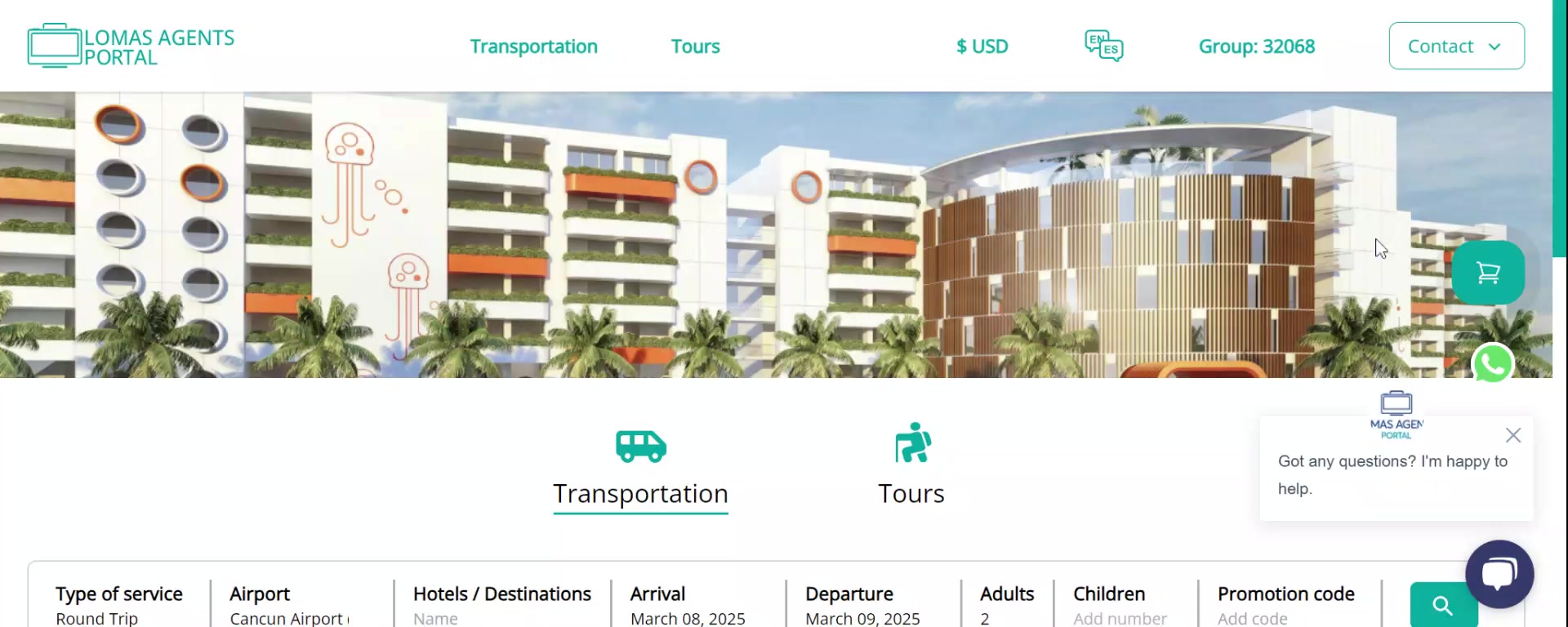This screenshot has width=1568, height=627.
Task: Open Type of service Round Trip selector
Action: point(119,605)
